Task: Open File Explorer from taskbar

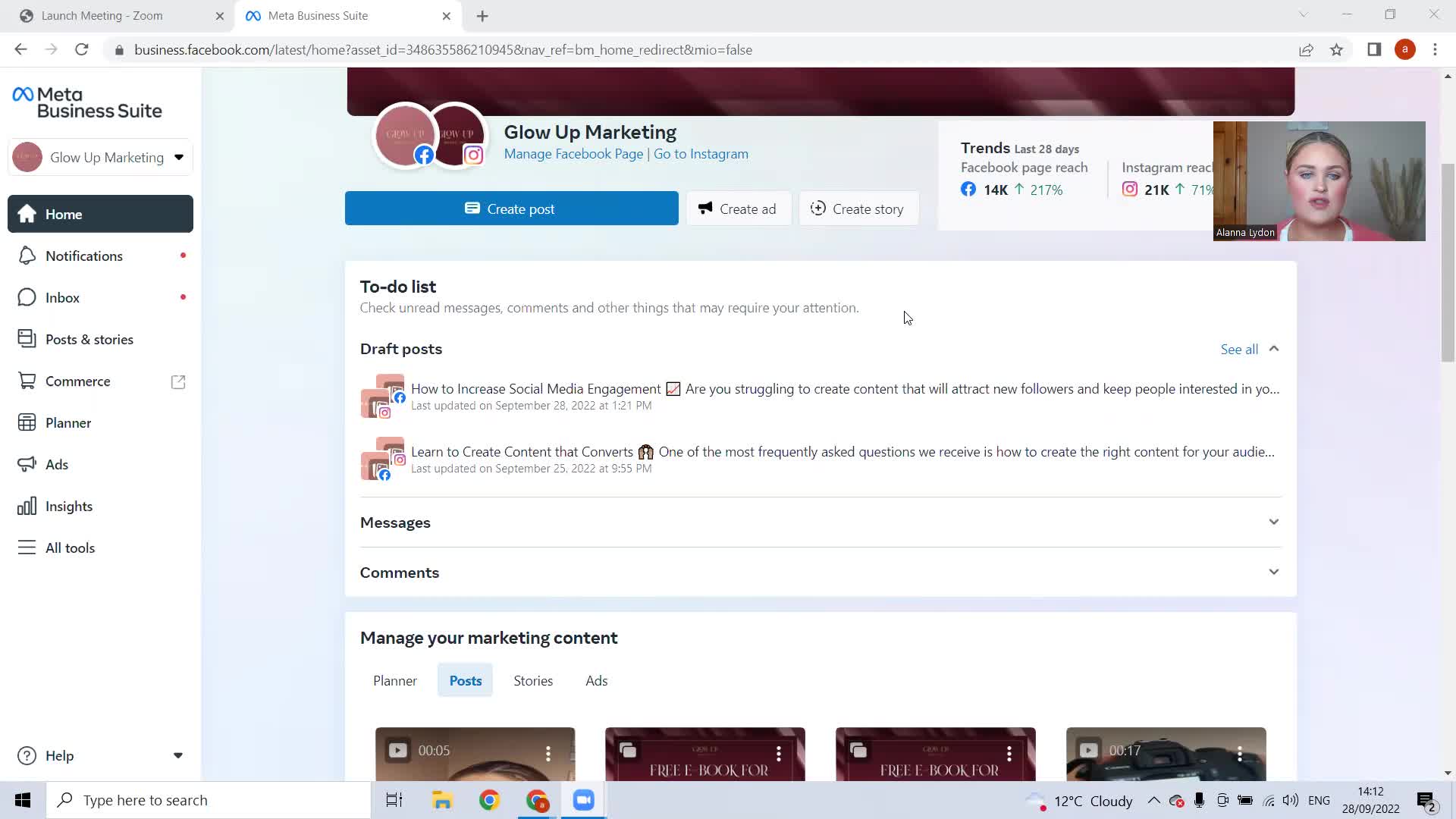Action: click(x=442, y=800)
